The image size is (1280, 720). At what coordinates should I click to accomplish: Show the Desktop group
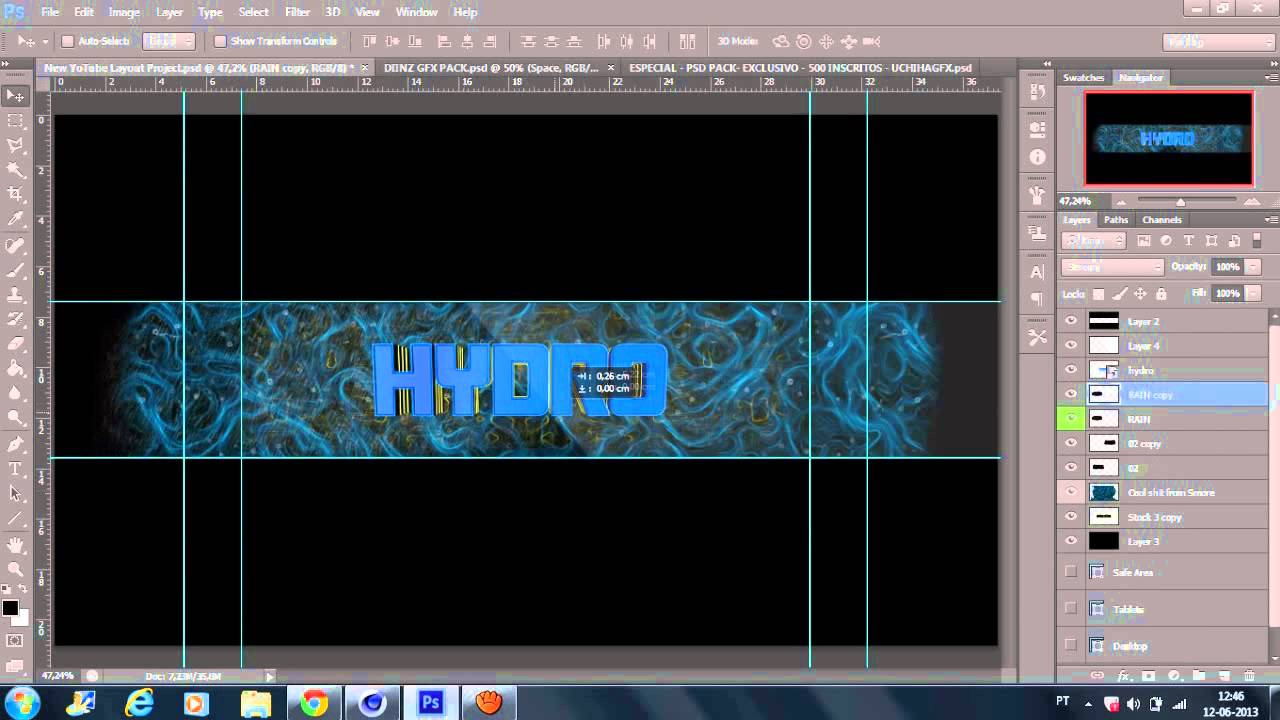coord(1071,646)
